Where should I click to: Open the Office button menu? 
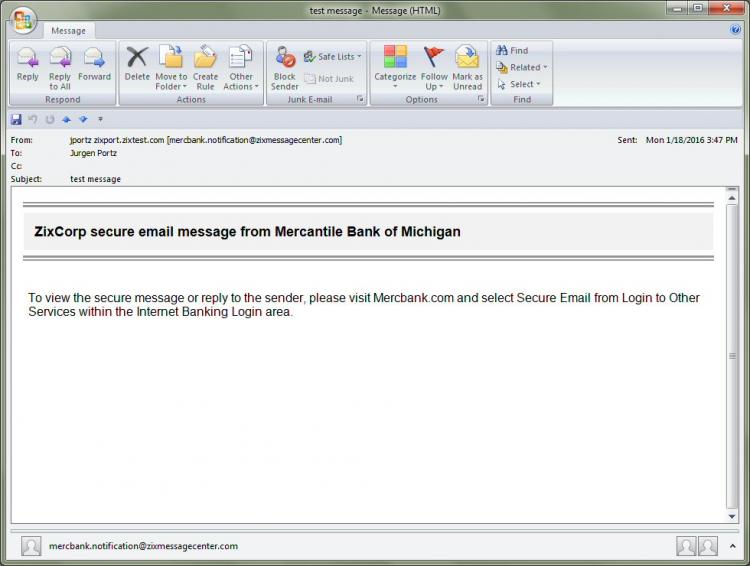(x=22, y=20)
